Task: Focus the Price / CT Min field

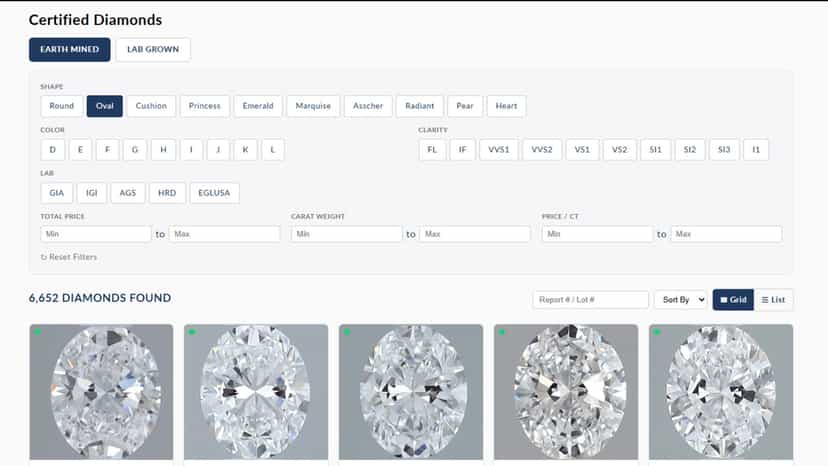Action: [598, 234]
